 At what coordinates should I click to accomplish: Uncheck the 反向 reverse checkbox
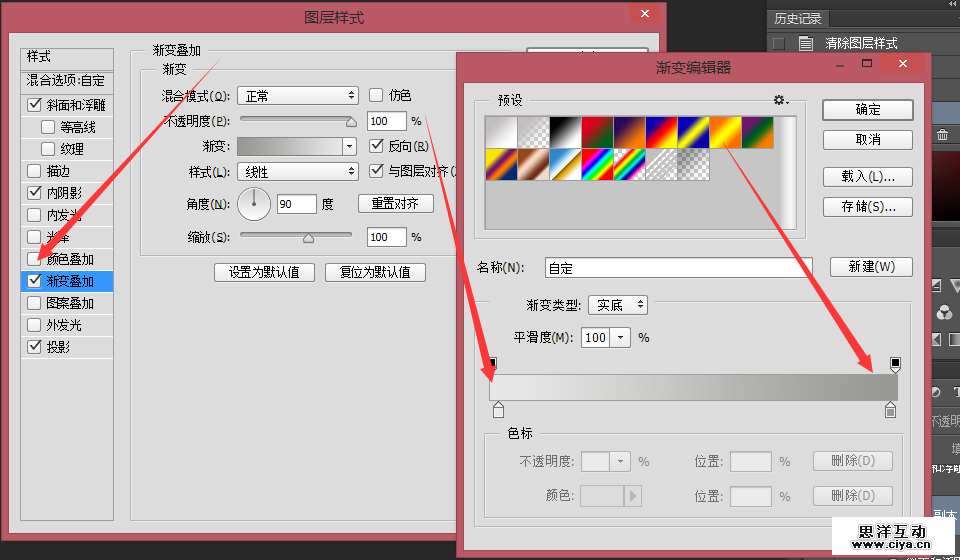pyautogui.click(x=376, y=146)
